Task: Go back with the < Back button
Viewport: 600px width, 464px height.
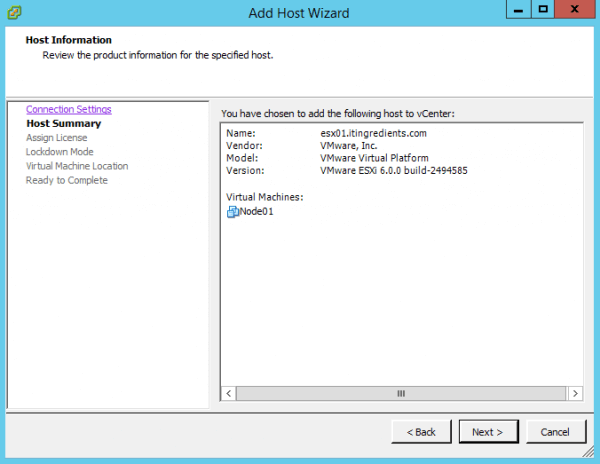Action: (421, 432)
